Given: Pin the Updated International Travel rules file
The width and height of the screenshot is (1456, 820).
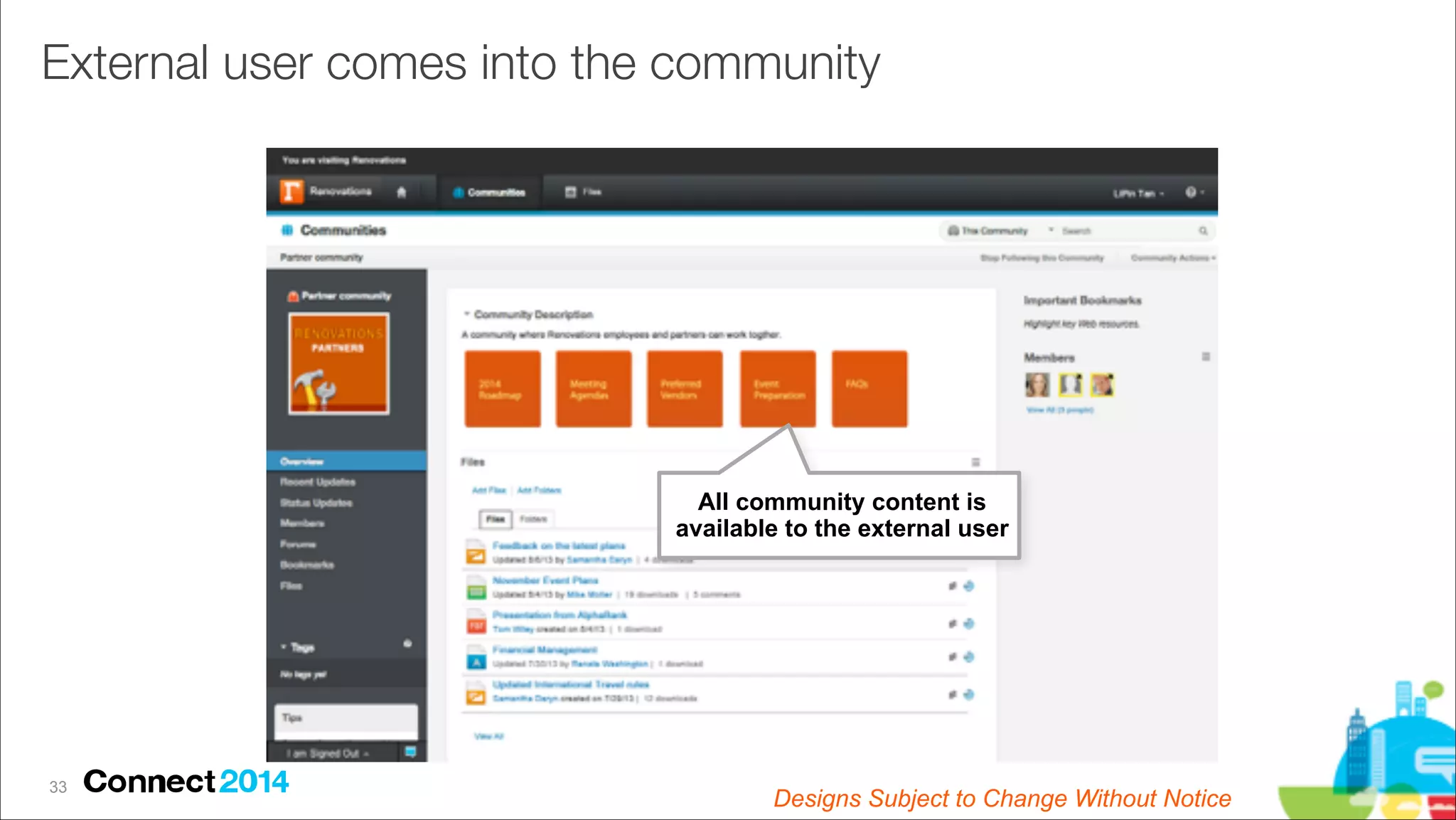Looking at the screenshot, I should (952, 694).
